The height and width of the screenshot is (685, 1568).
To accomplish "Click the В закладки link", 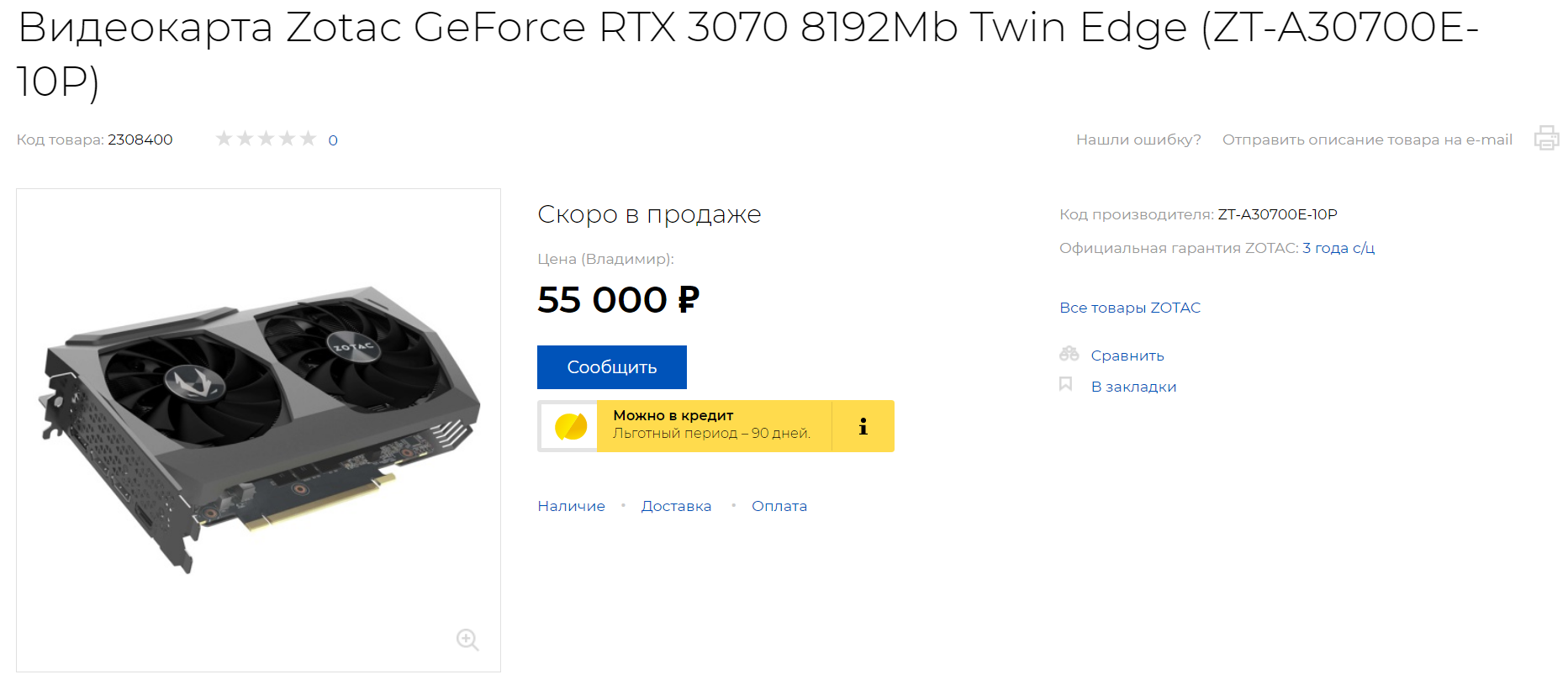I will 1132,387.
